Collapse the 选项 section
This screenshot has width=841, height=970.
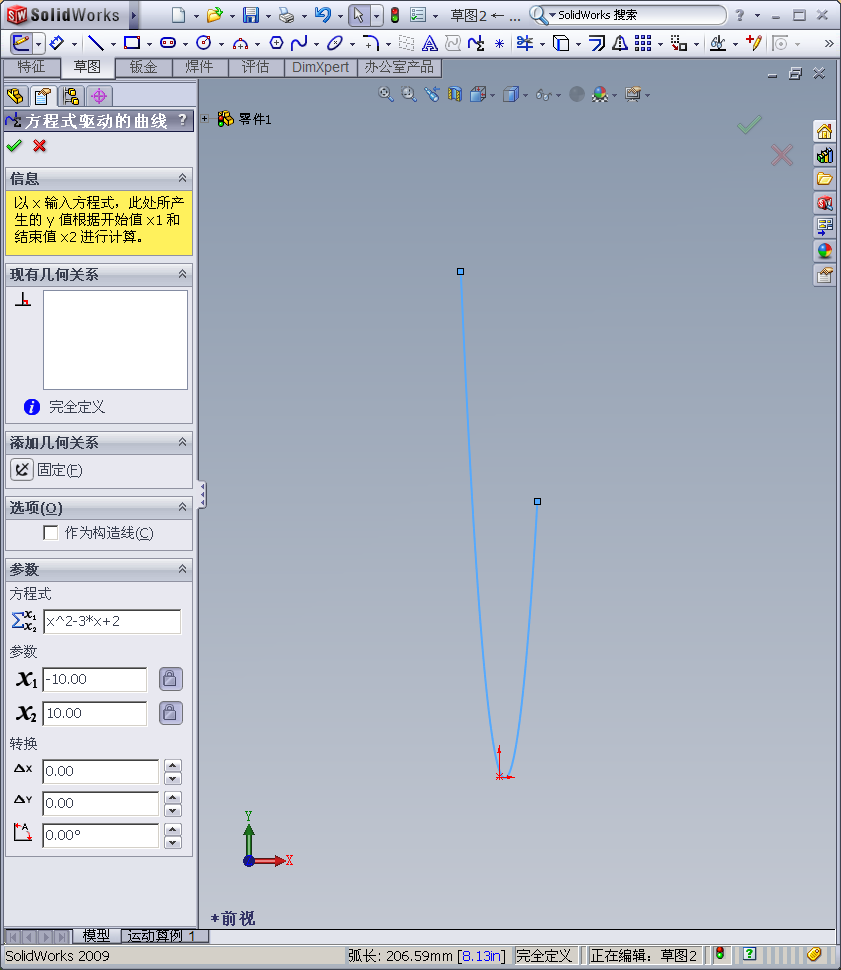point(183,507)
